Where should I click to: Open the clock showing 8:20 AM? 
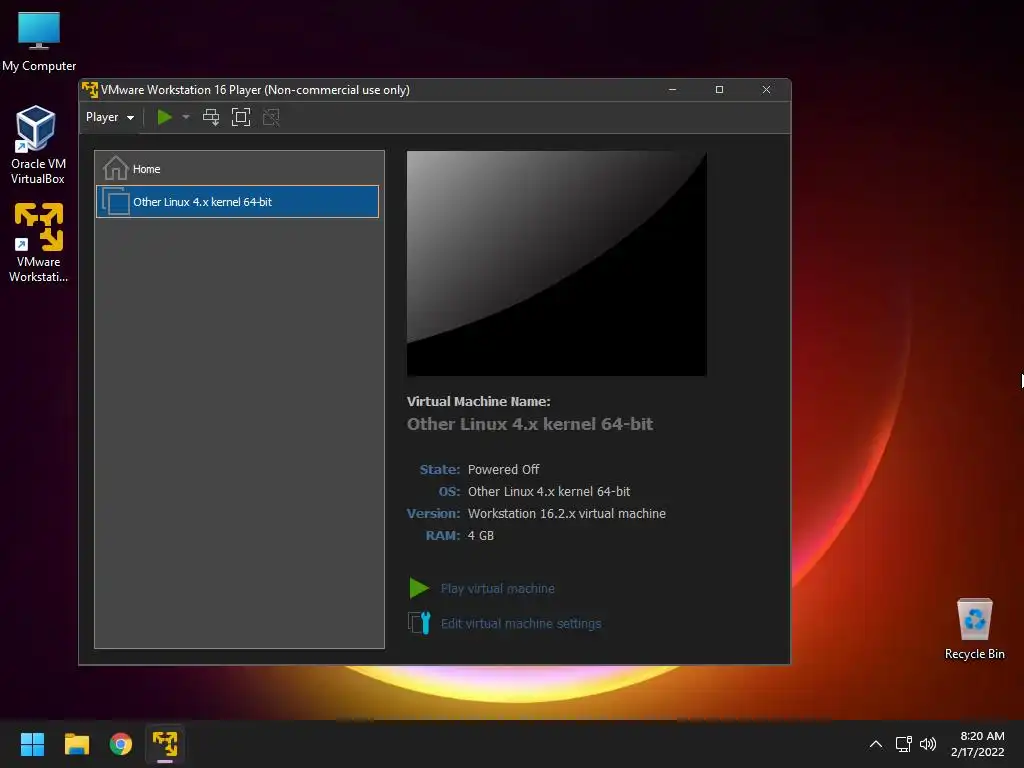coord(978,744)
